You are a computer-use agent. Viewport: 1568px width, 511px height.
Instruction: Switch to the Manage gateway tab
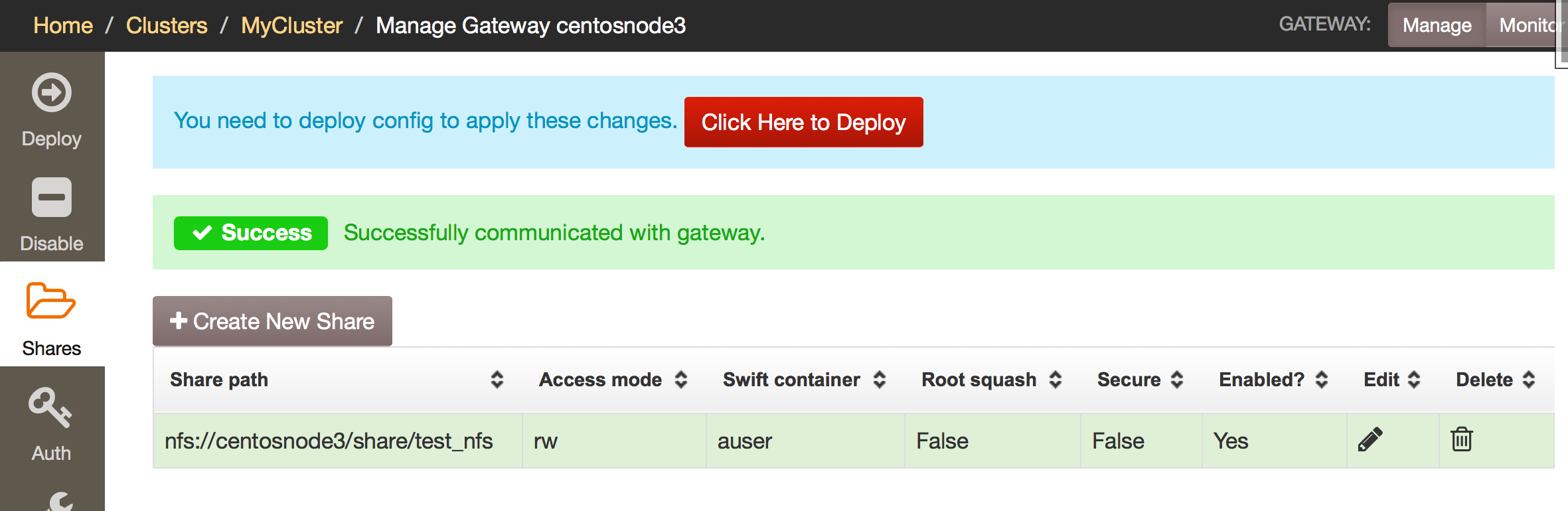(x=1437, y=25)
